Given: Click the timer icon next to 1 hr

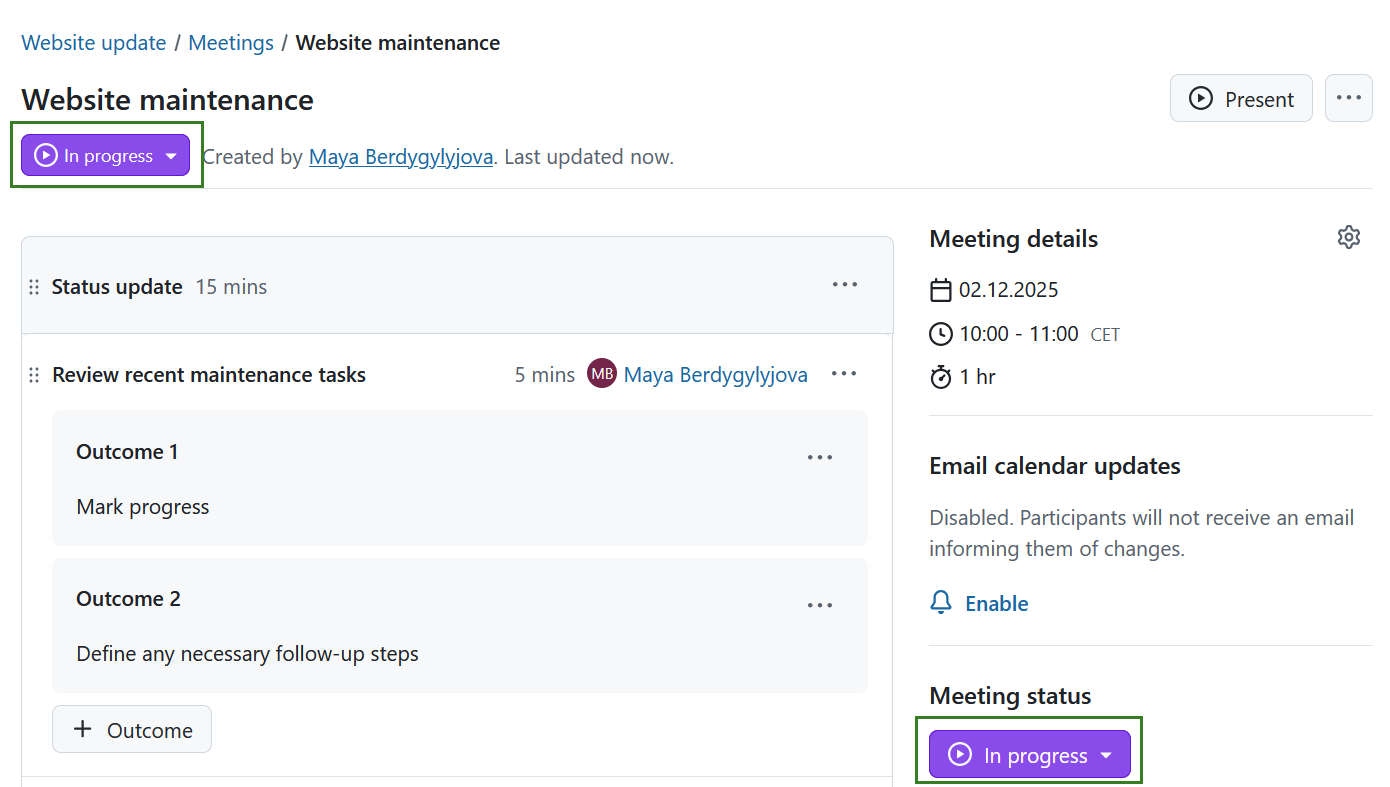Looking at the screenshot, I should pyautogui.click(x=941, y=377).
